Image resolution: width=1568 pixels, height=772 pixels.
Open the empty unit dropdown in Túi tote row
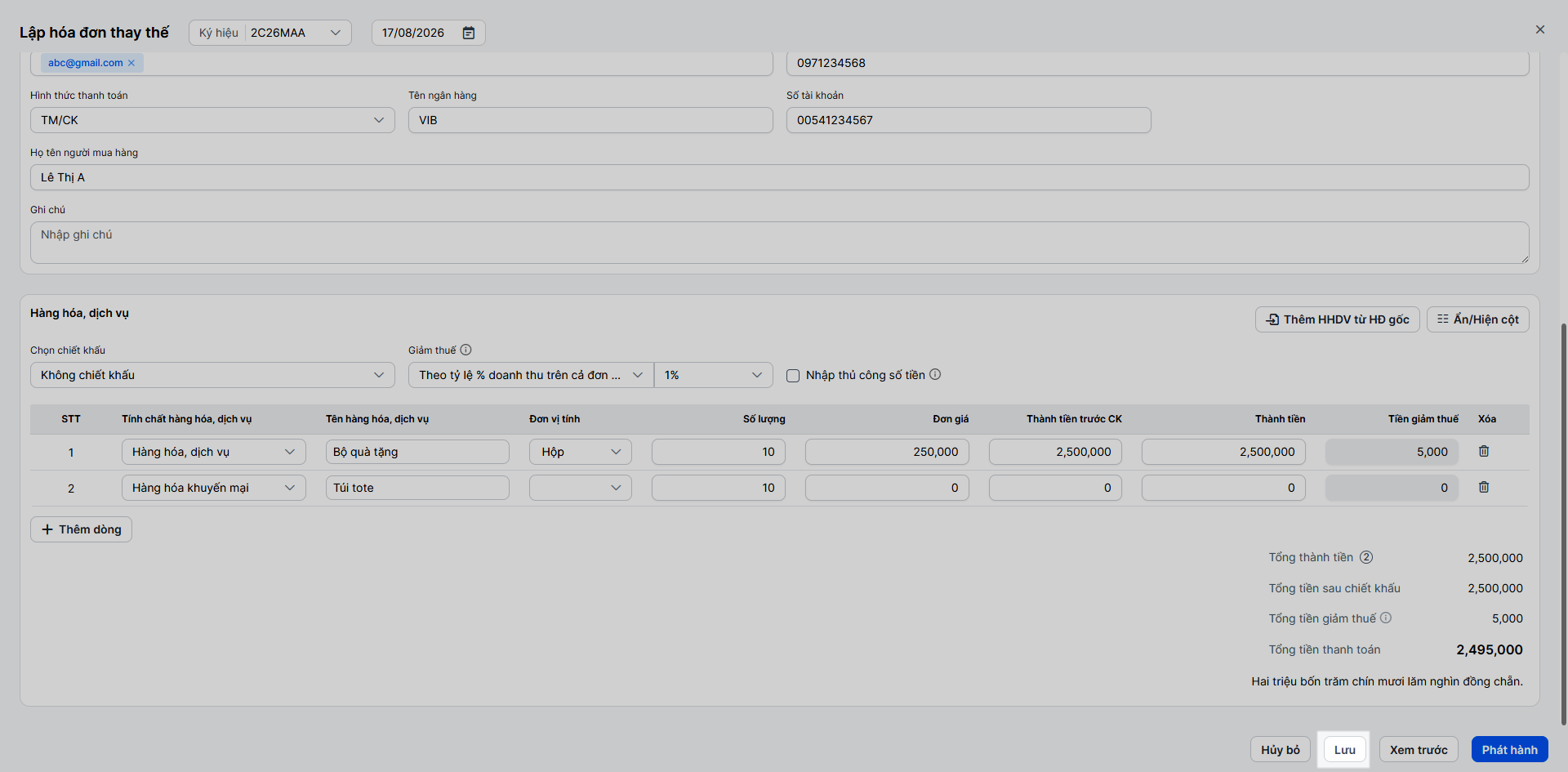581,488
